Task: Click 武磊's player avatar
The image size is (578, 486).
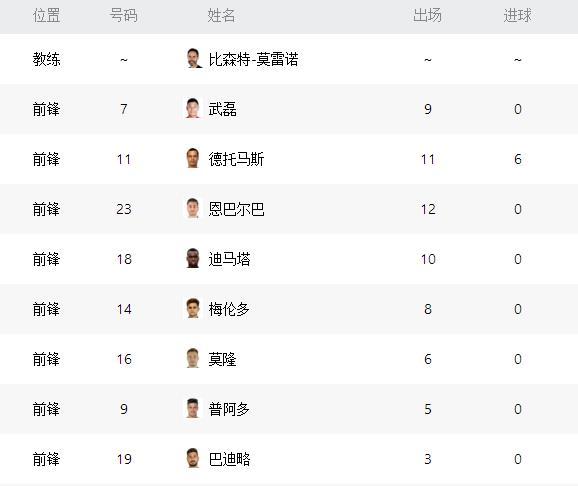Action: pos(194,108)
